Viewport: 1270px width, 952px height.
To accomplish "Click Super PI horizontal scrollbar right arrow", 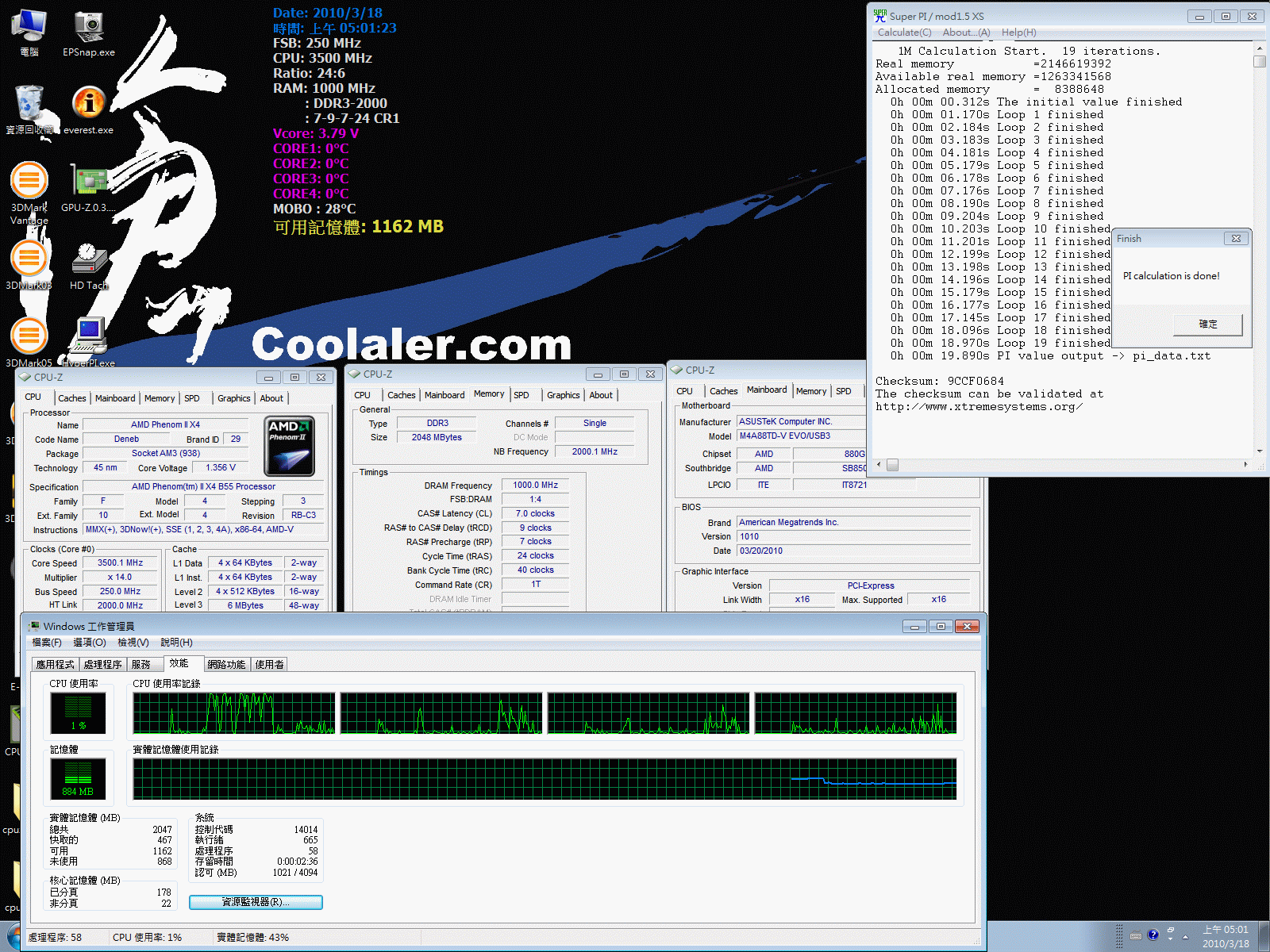I will (1245, 465).
